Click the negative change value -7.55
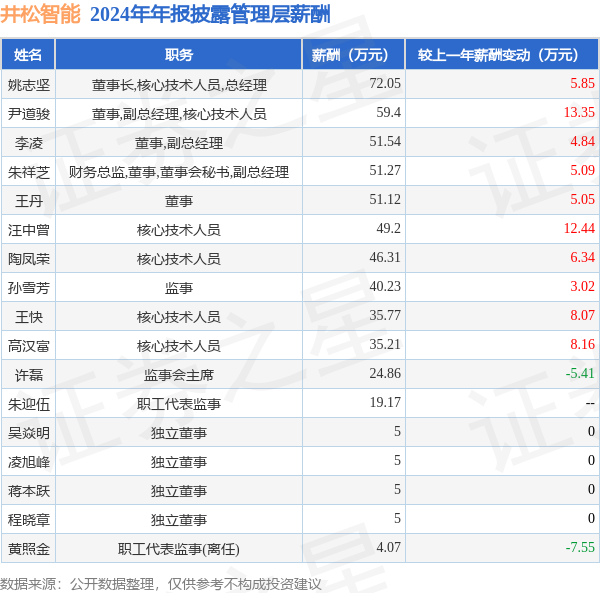The height and width of the screenshot is (593, 600). (x=580, y=547)
